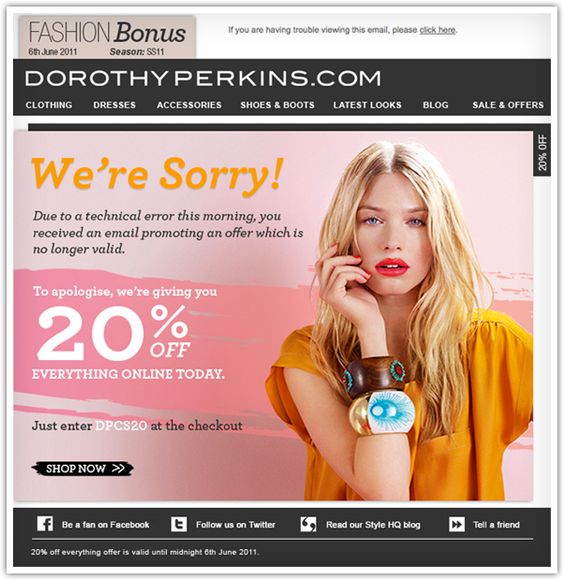The width and height of the screenshot is (564, 580).
Task: Click the Facebook icon in footer
Action: 45,524
